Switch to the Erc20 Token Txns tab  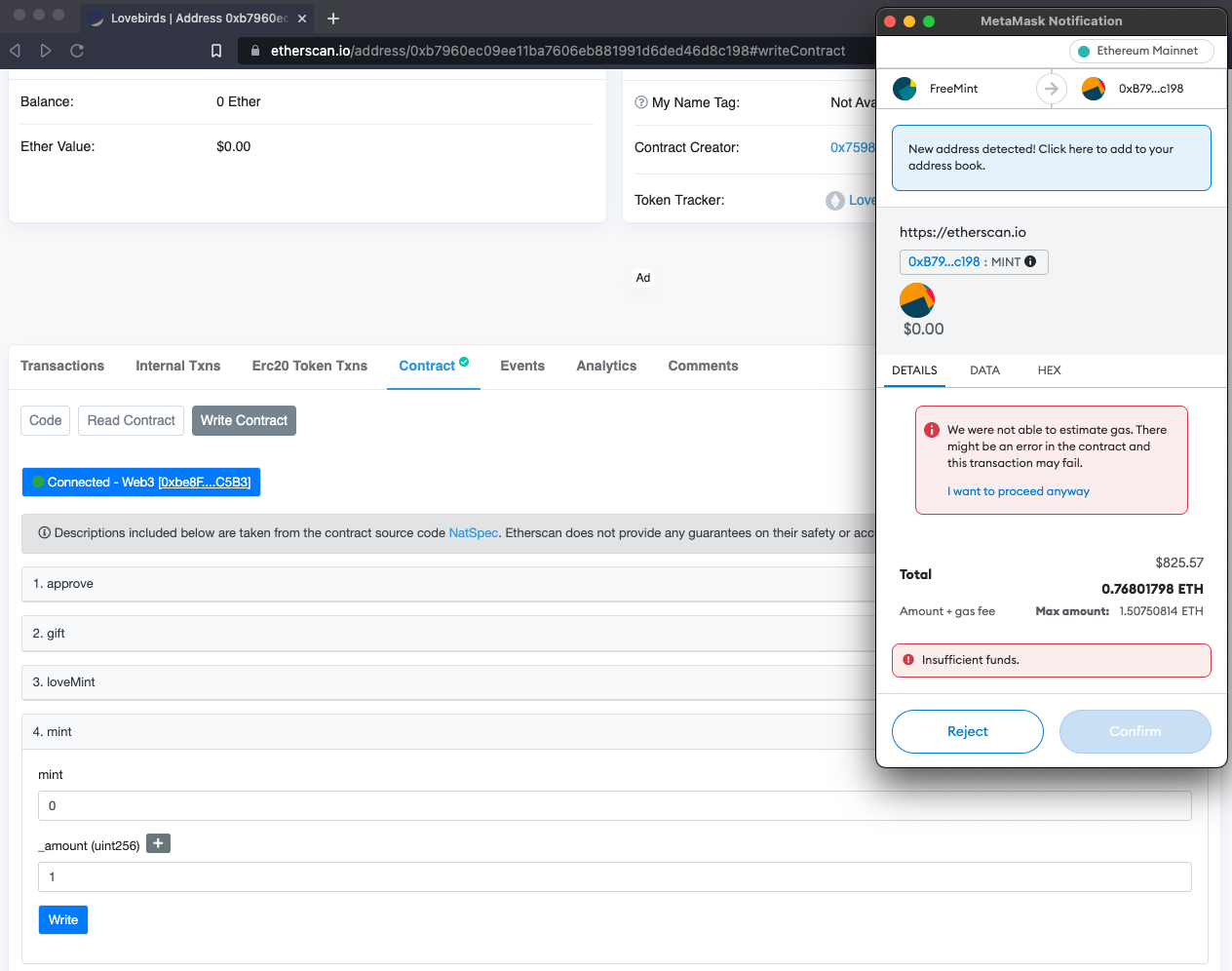tap(310, 366)
